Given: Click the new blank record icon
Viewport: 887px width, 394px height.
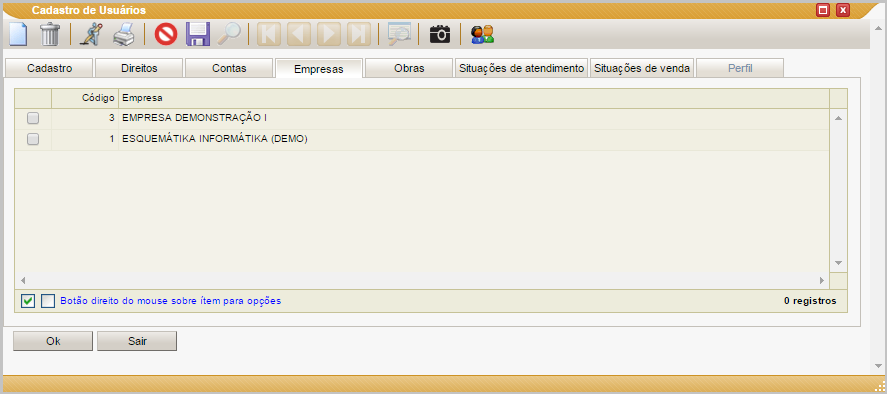Looking at the screenshot, I should coord(18,35).
